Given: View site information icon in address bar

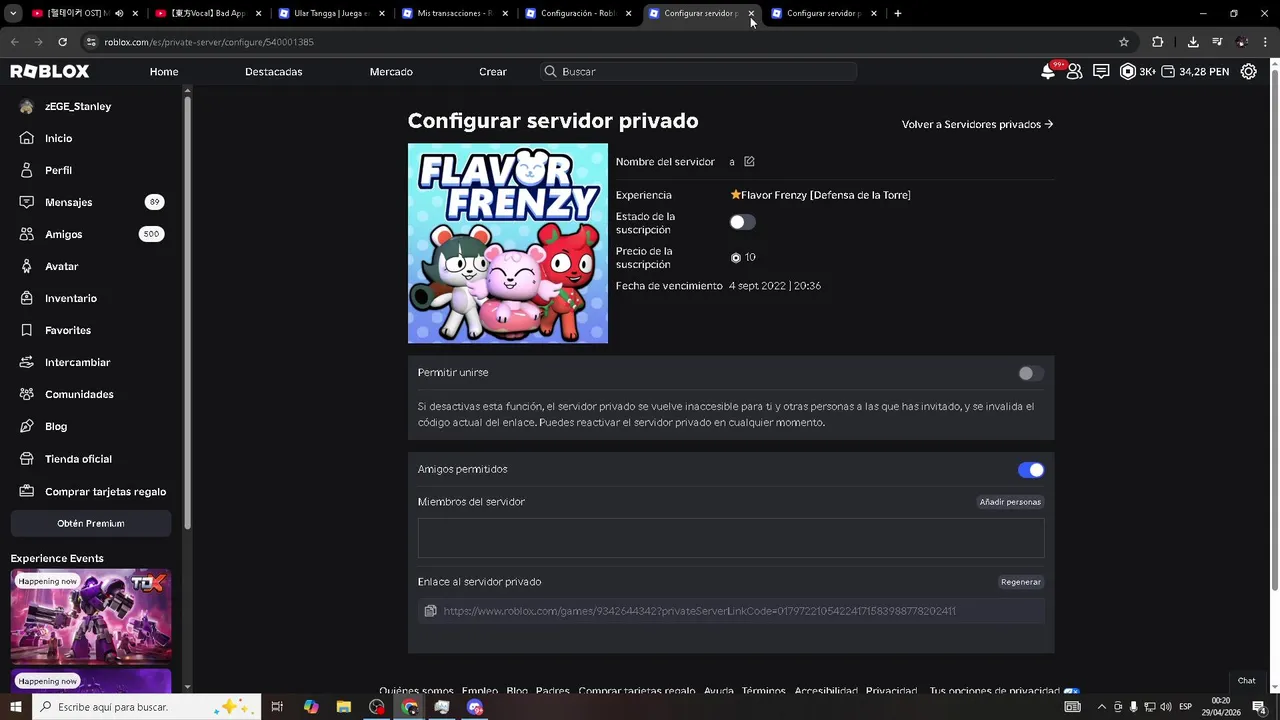Looking at the screenshot, I should (91, 42).
